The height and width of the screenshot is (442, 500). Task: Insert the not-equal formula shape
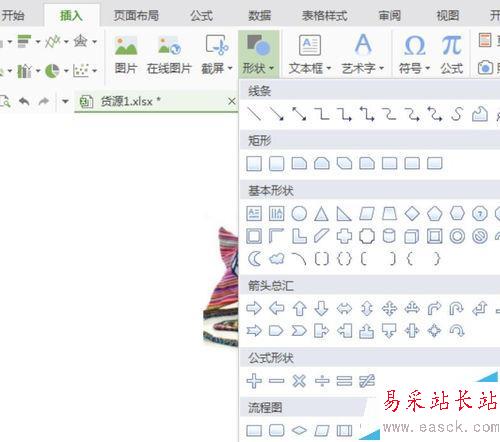pyautogui.click(x=367, y=381)
